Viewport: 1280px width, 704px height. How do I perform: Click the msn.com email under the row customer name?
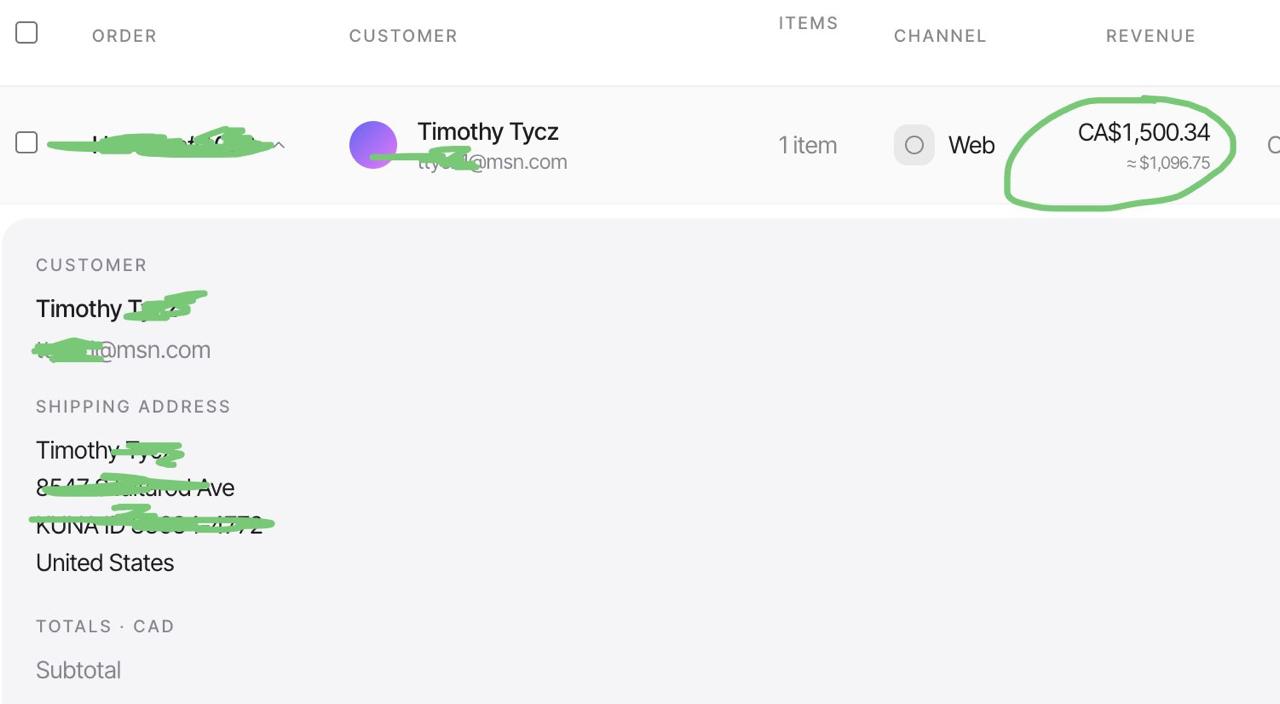[492, 162]
